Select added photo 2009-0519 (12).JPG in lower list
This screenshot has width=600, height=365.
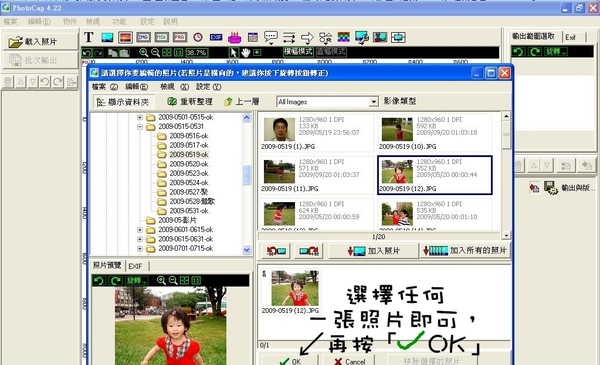click(x=290, y=292)
